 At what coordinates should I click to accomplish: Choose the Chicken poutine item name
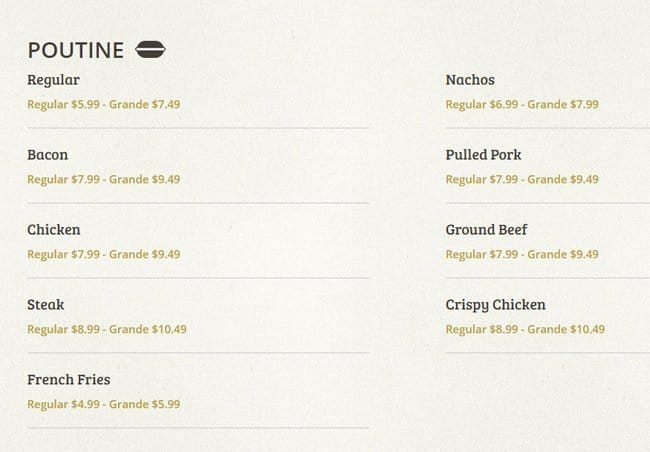click(54, 230)
